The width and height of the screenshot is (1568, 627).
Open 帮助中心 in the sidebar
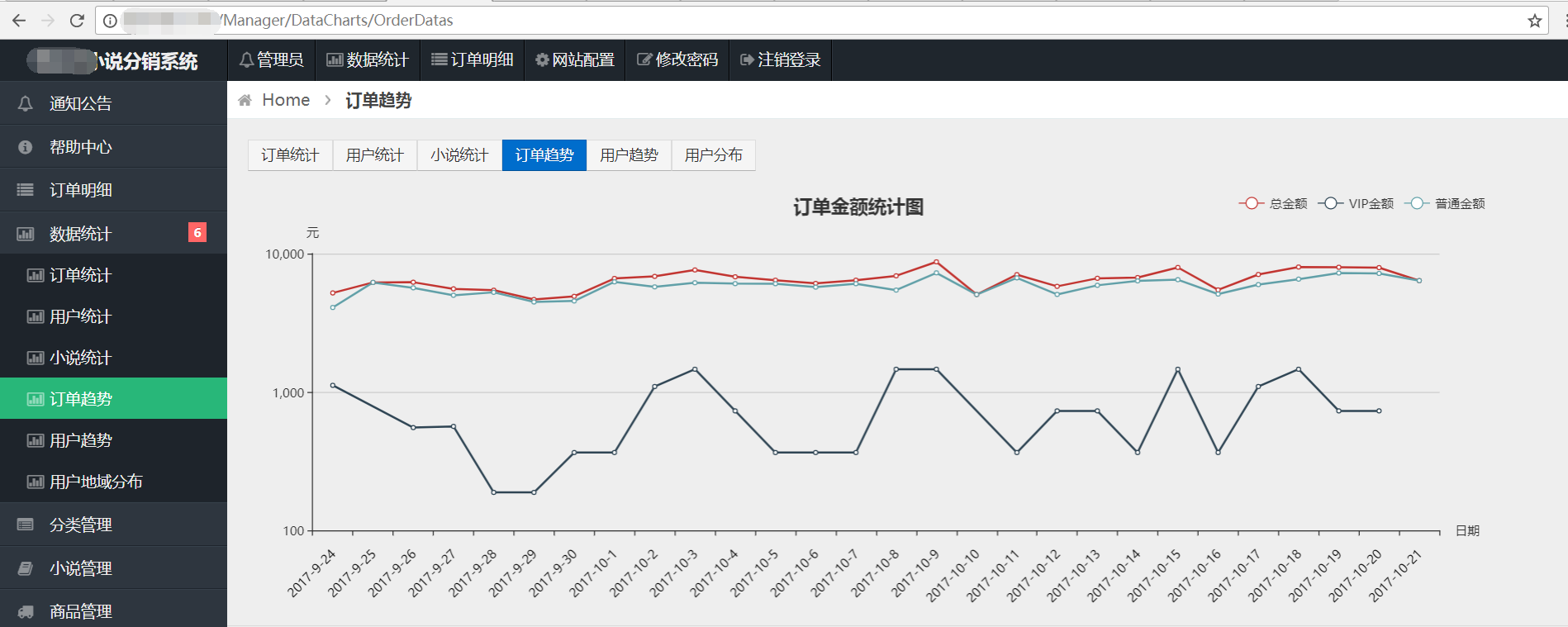113,147
